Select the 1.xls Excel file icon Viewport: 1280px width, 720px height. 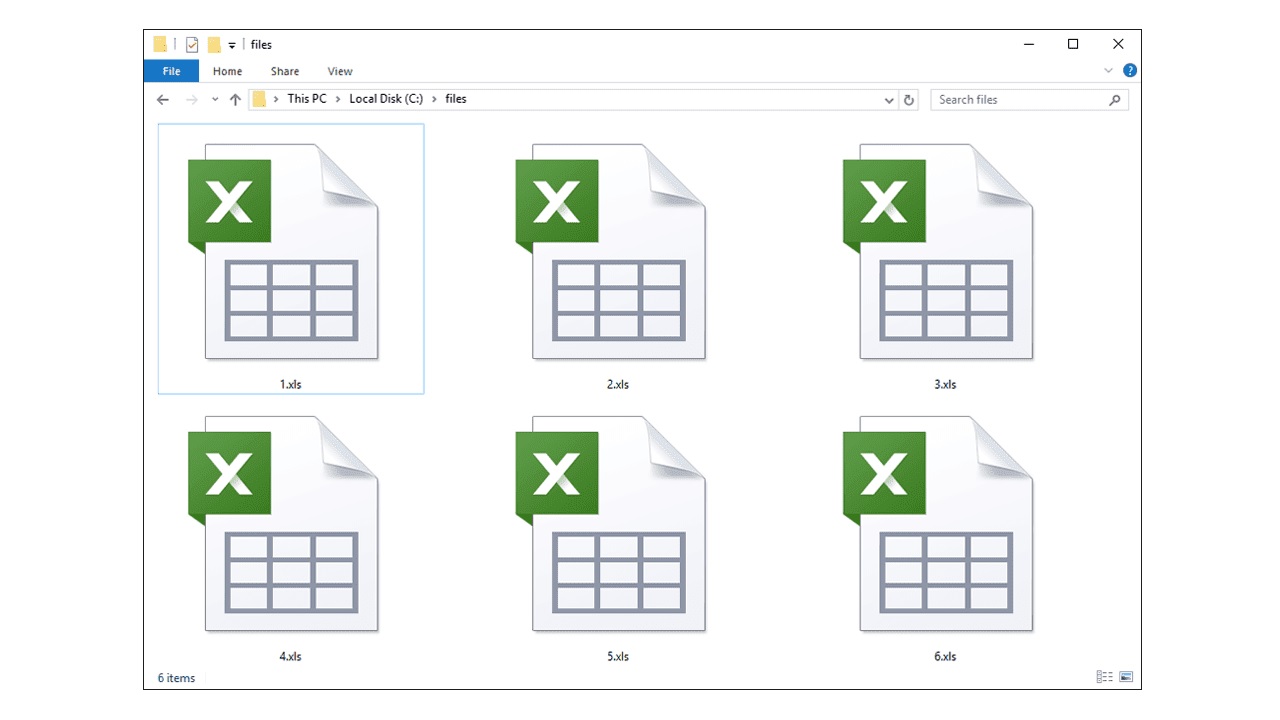[x=283, y=251]
